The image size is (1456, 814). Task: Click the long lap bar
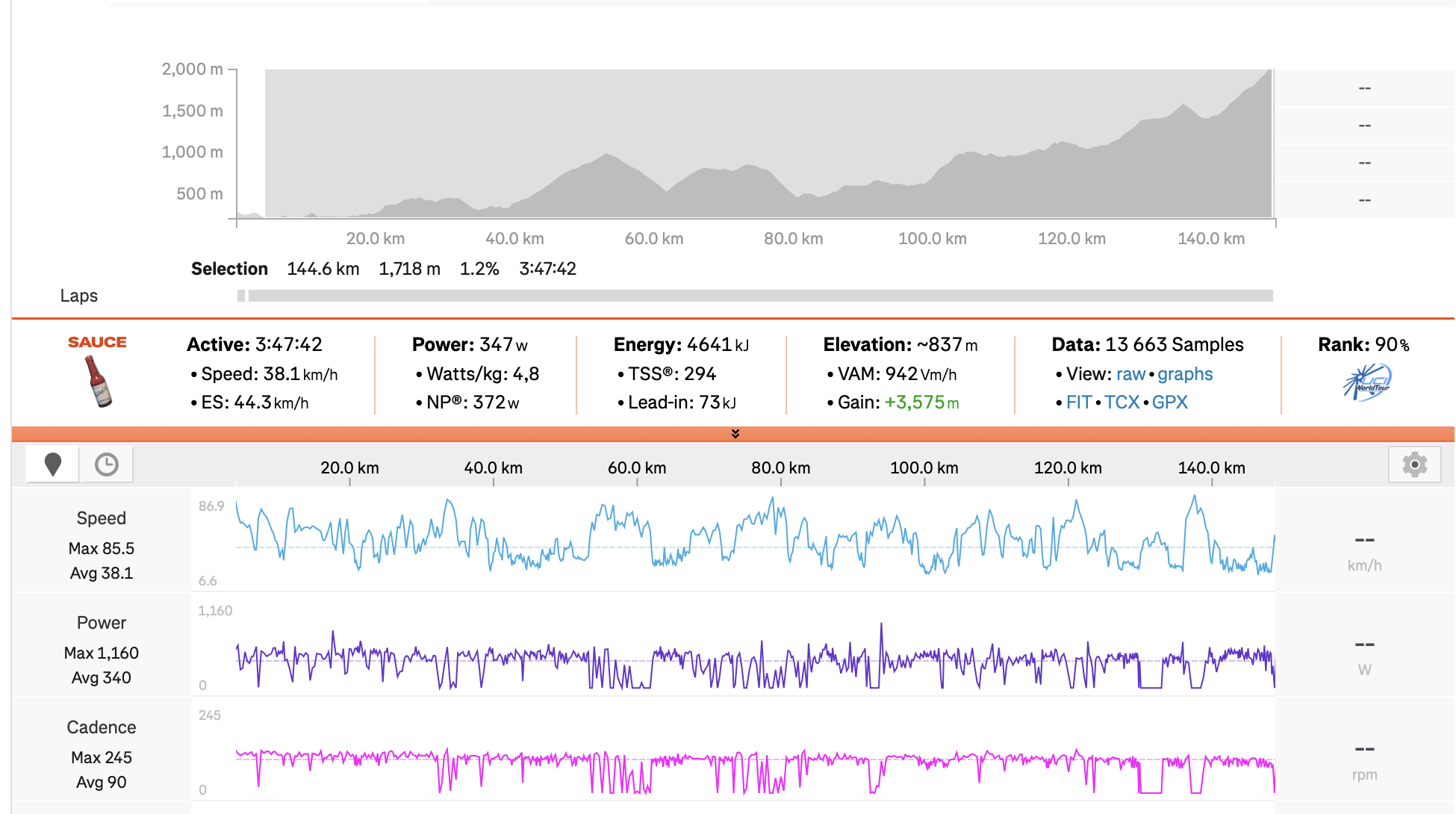point(761,296)
